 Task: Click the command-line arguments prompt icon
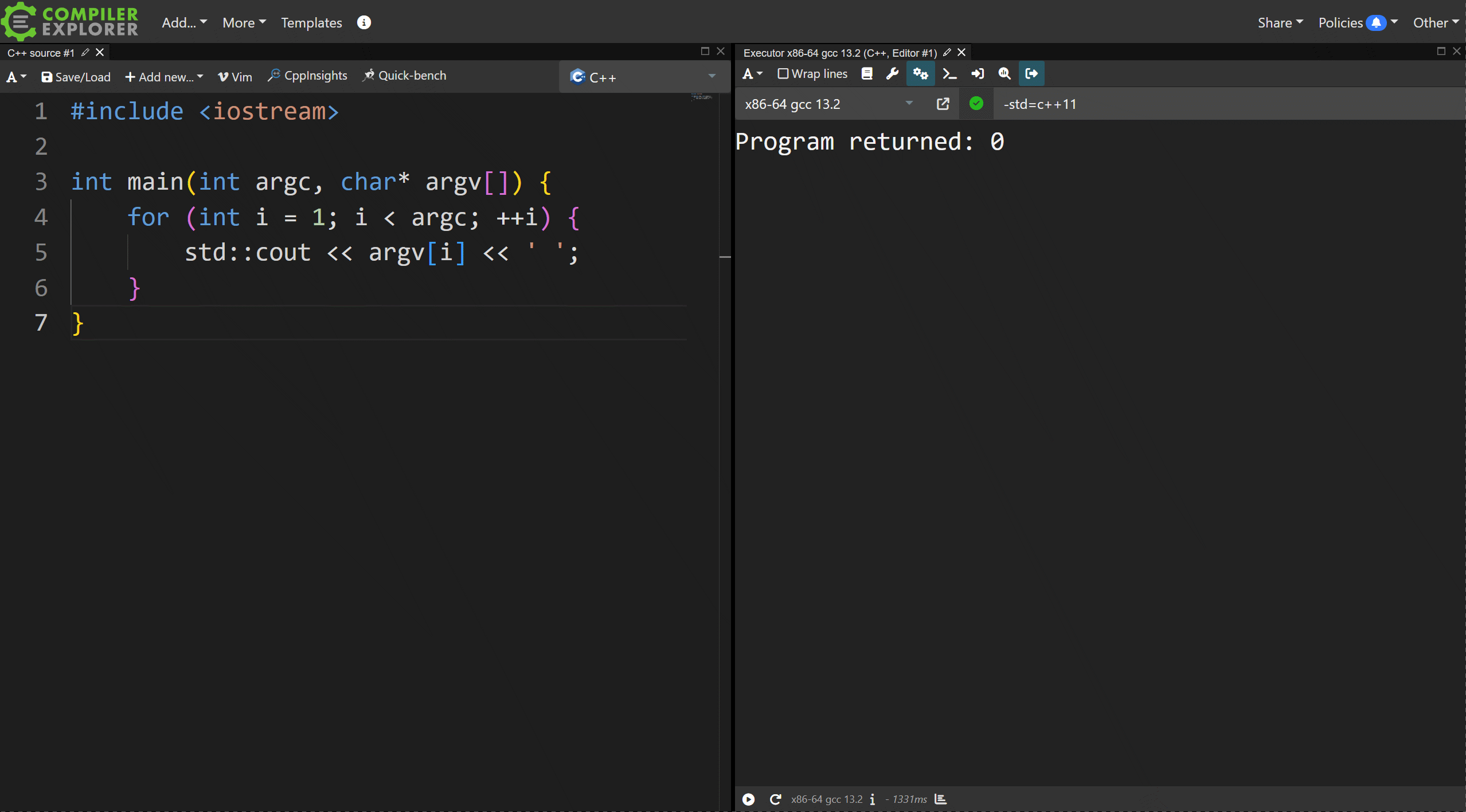point(949,74)
